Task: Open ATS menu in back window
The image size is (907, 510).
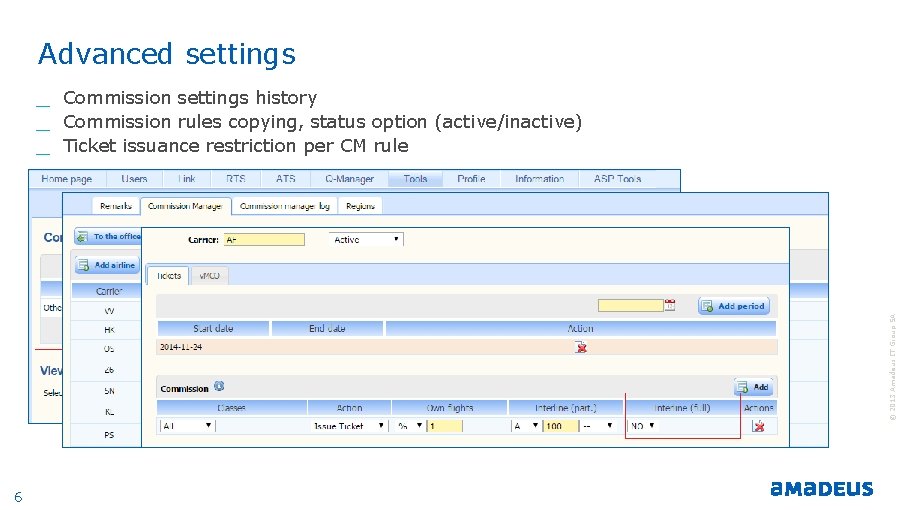Action: (285, 179)
